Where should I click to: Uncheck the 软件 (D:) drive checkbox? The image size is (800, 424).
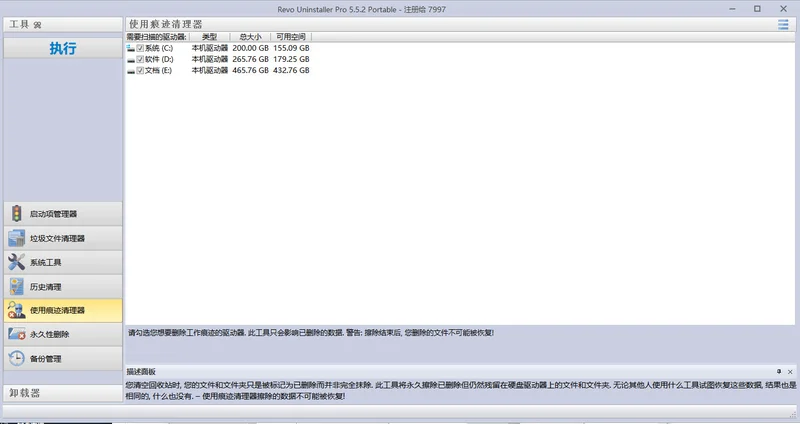140,60
